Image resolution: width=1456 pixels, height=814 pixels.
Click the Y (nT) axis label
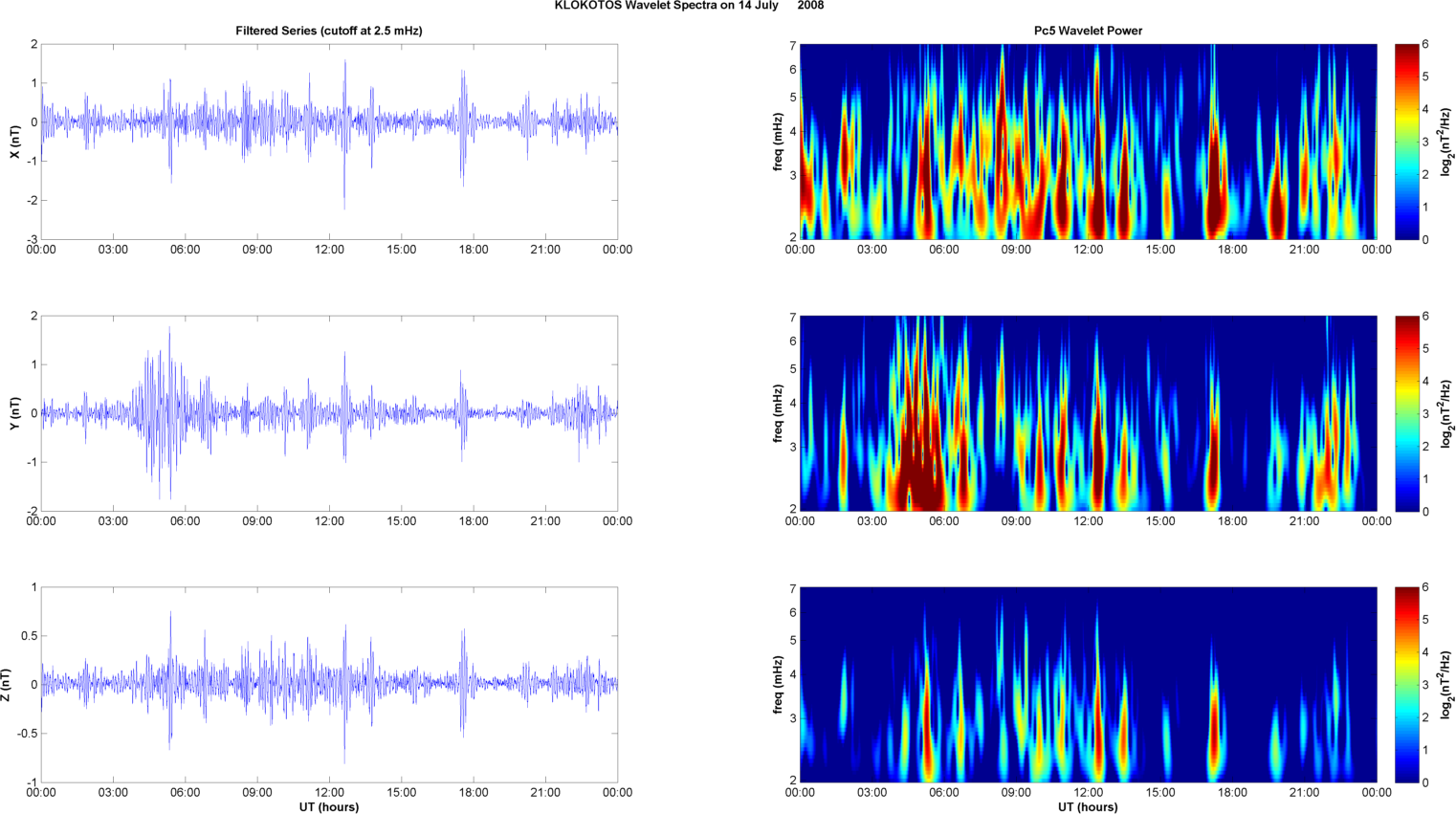point(15,413)
